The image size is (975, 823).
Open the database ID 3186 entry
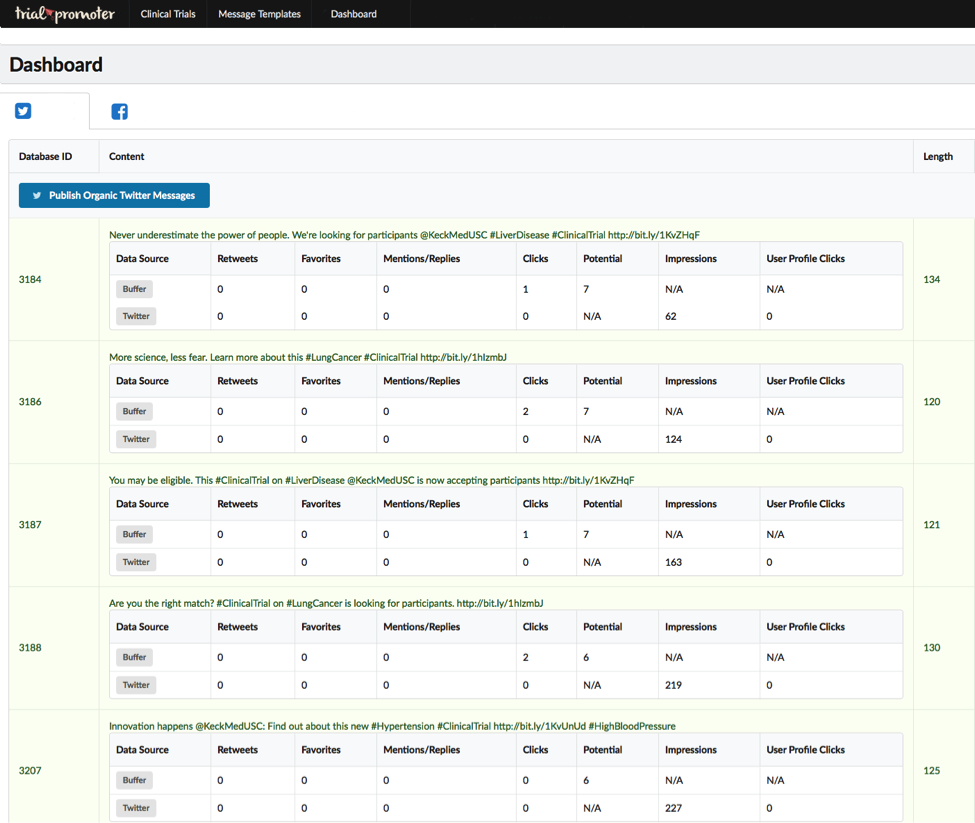click(30, 402)
